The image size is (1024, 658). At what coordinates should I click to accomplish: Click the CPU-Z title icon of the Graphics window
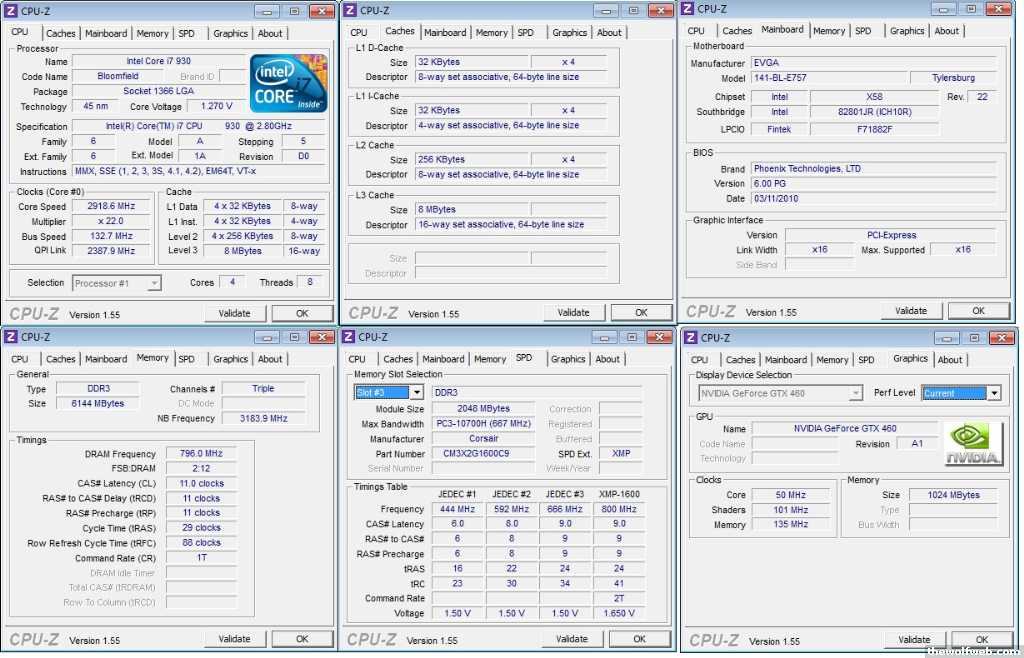point(690,337)
